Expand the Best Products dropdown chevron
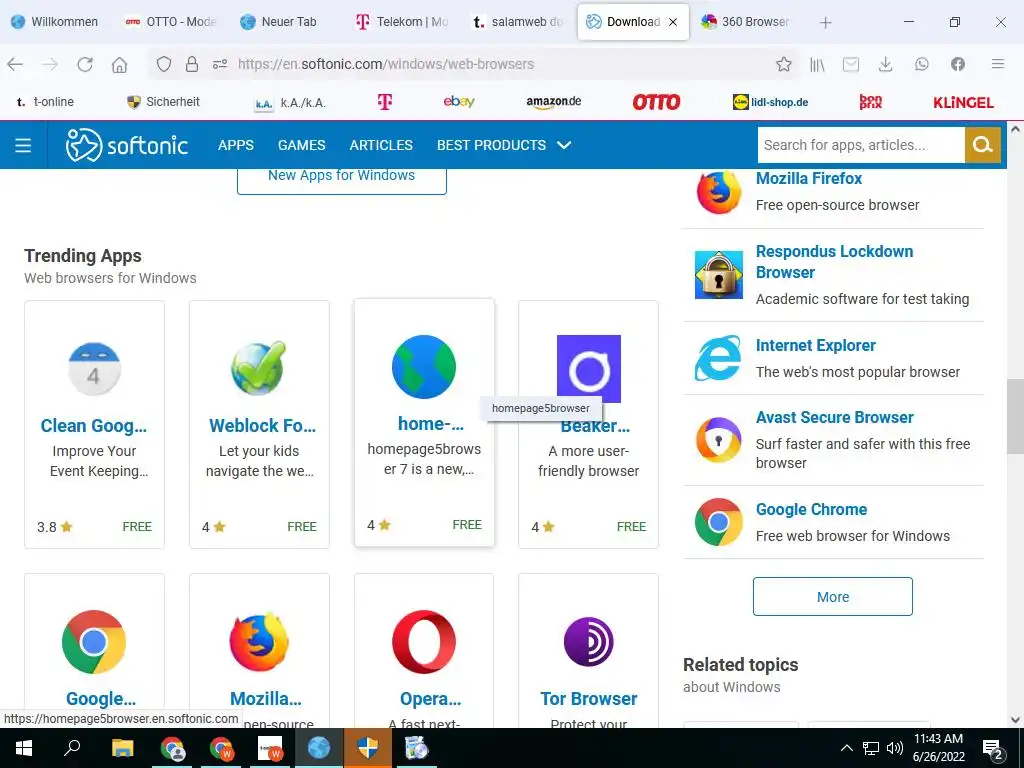 click(564, 145)
